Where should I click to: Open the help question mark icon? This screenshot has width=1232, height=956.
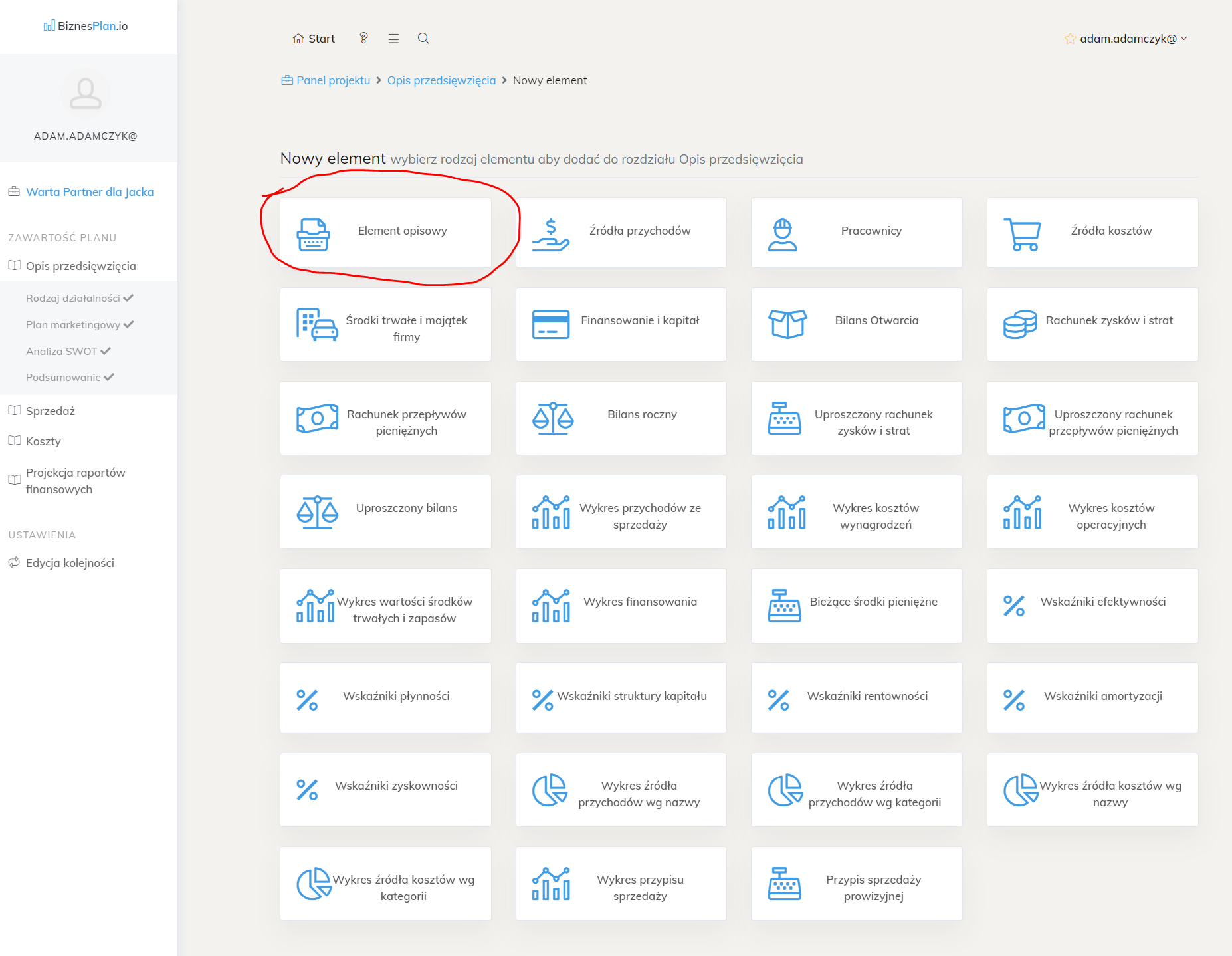pyautogui.click(x=363, y=38)
